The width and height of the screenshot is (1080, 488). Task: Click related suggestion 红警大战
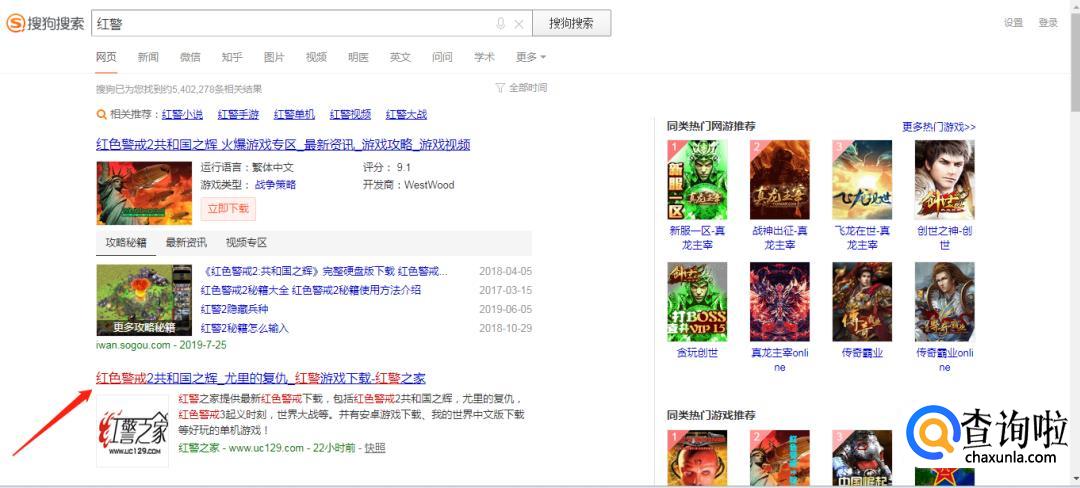pos(406,114)
